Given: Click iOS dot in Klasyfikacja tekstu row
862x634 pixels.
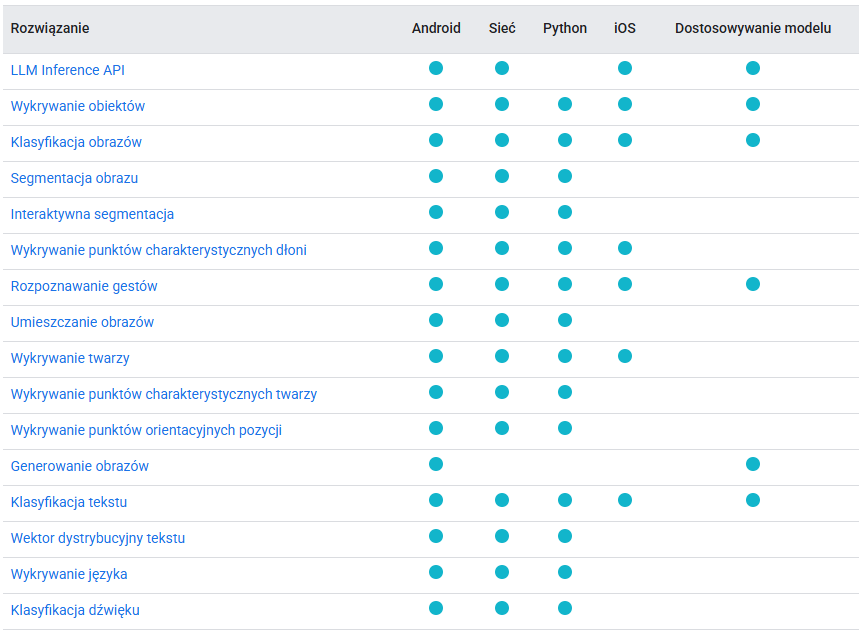Looking at the screenshot, I should click(625, 500).
